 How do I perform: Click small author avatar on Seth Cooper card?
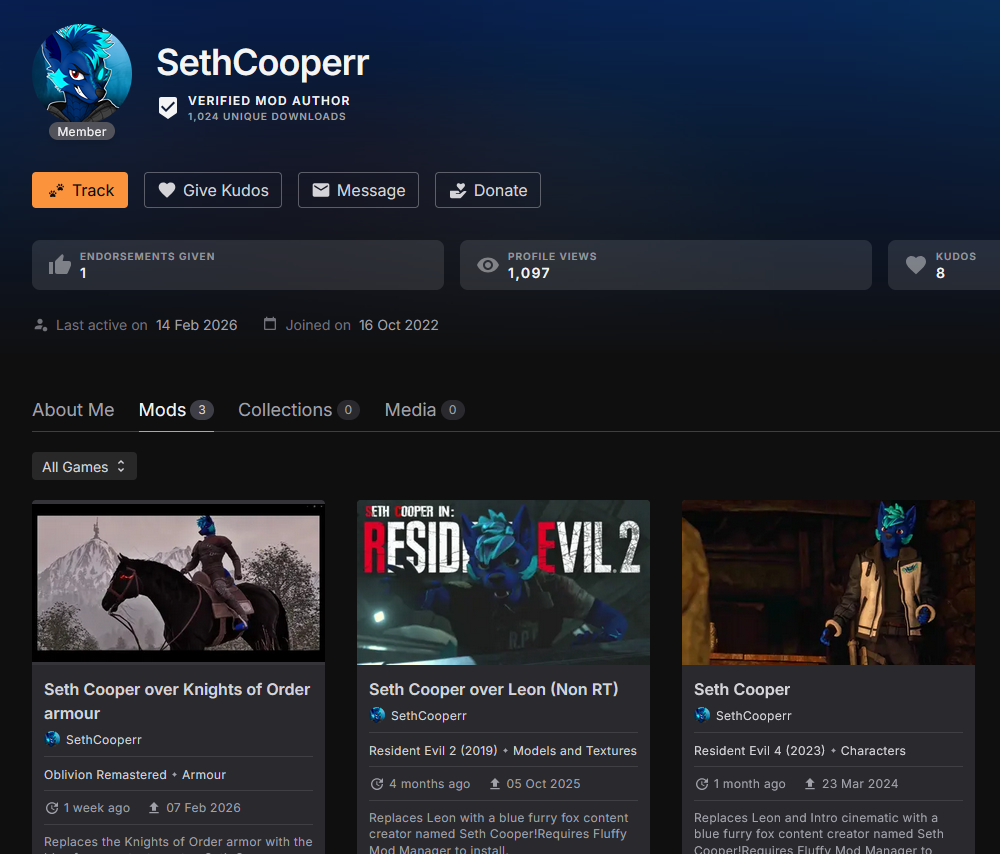[702, 714]
